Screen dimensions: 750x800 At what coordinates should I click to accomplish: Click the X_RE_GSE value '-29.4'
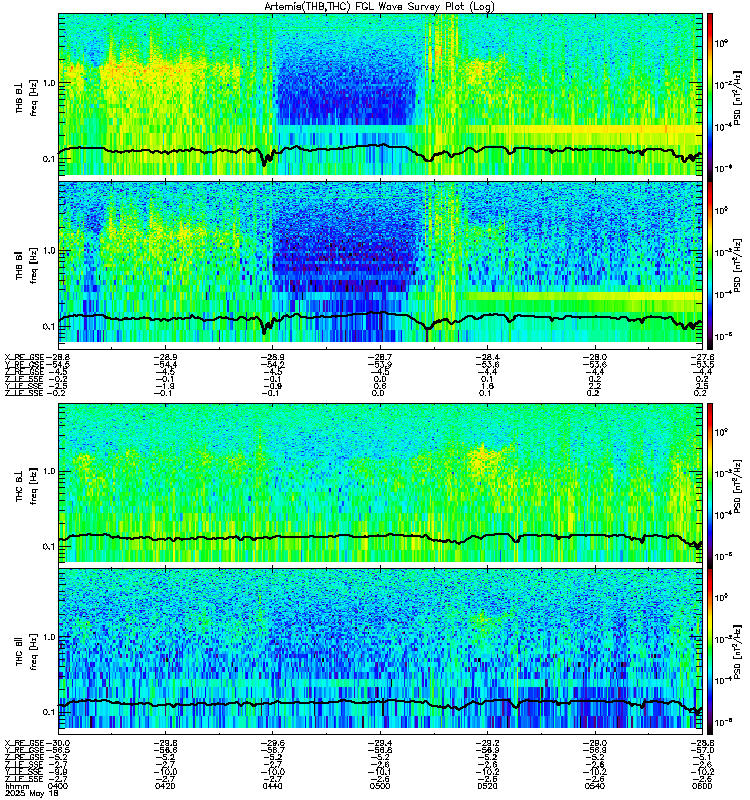(x=380, y=743)
